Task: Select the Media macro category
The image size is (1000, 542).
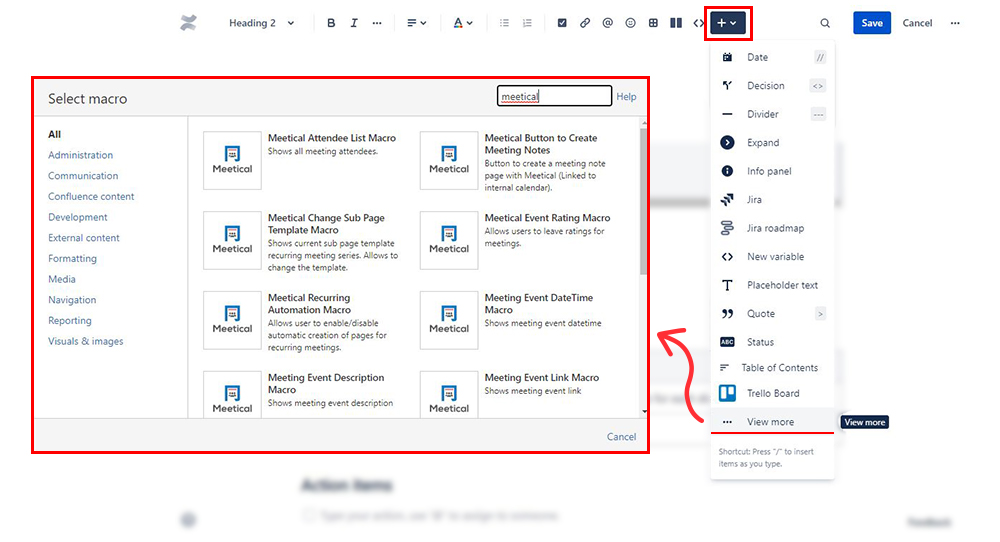Action: point(62,279)
